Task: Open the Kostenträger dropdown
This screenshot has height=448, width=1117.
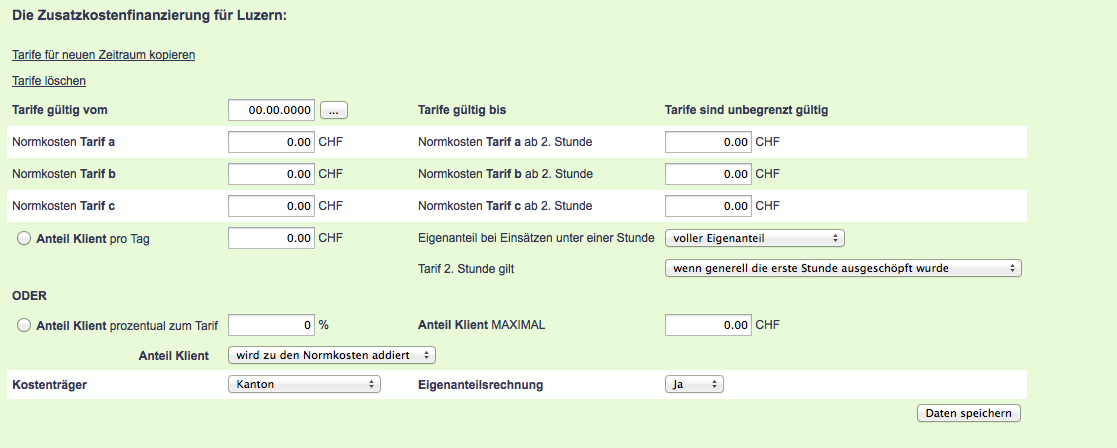Action: (x=305, y=384)
